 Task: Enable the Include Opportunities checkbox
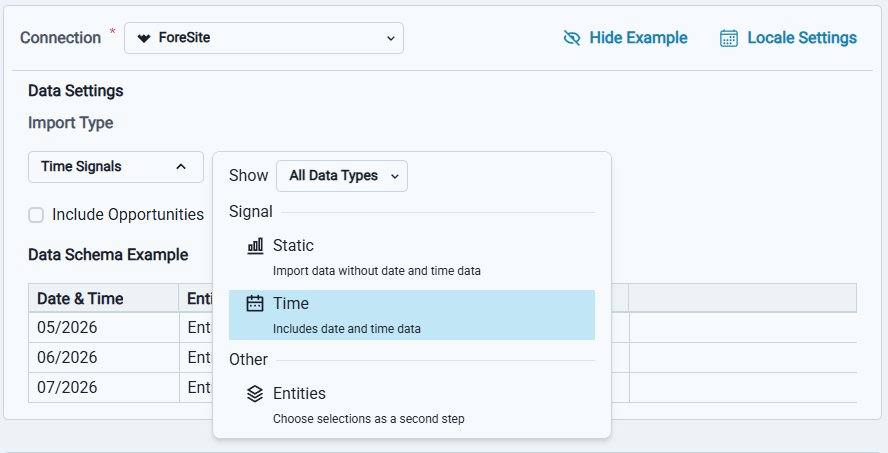point(36,215)
